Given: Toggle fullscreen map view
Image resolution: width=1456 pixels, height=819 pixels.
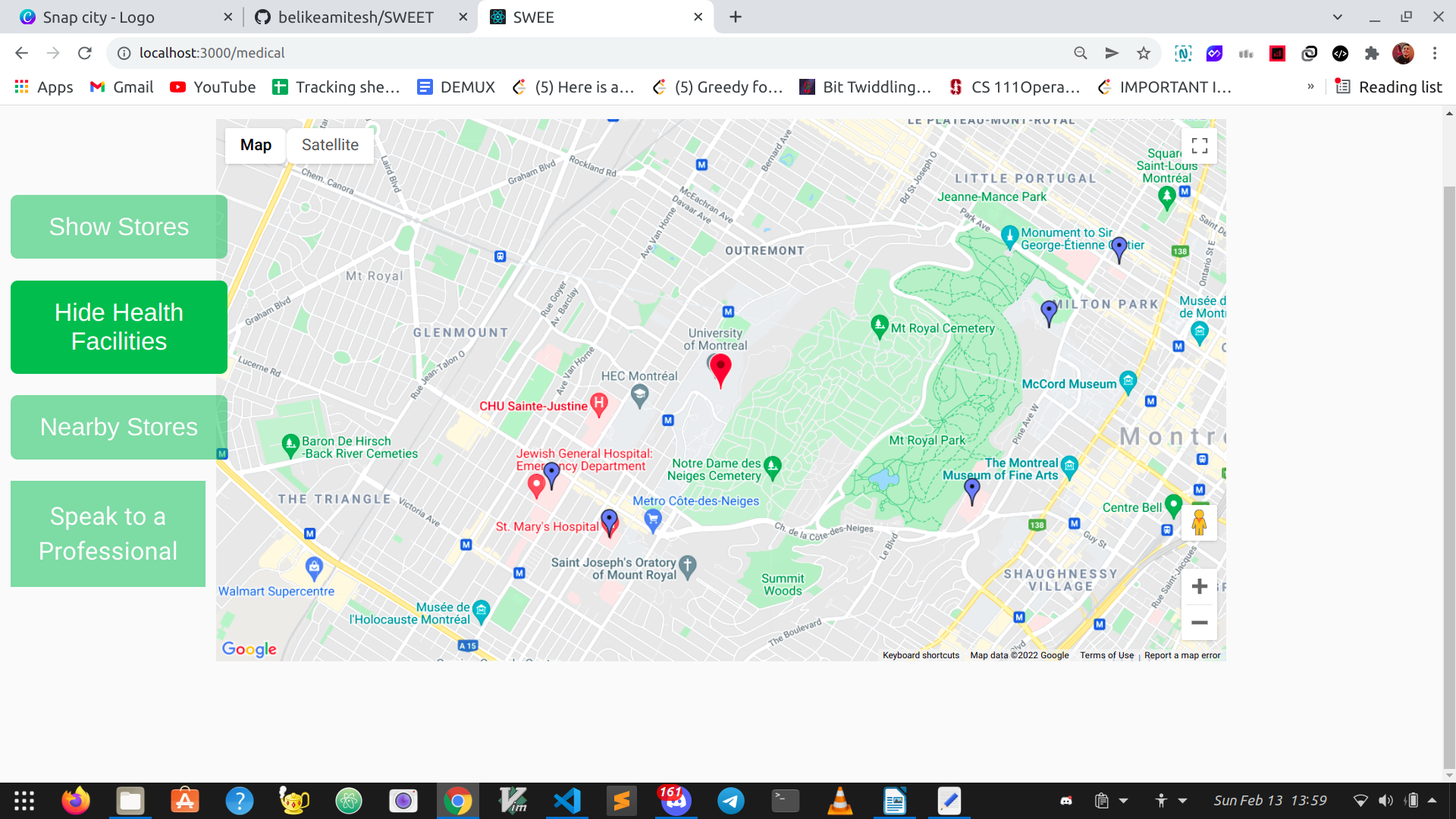Looking at the screenshot, I should tap(1199, 146).
